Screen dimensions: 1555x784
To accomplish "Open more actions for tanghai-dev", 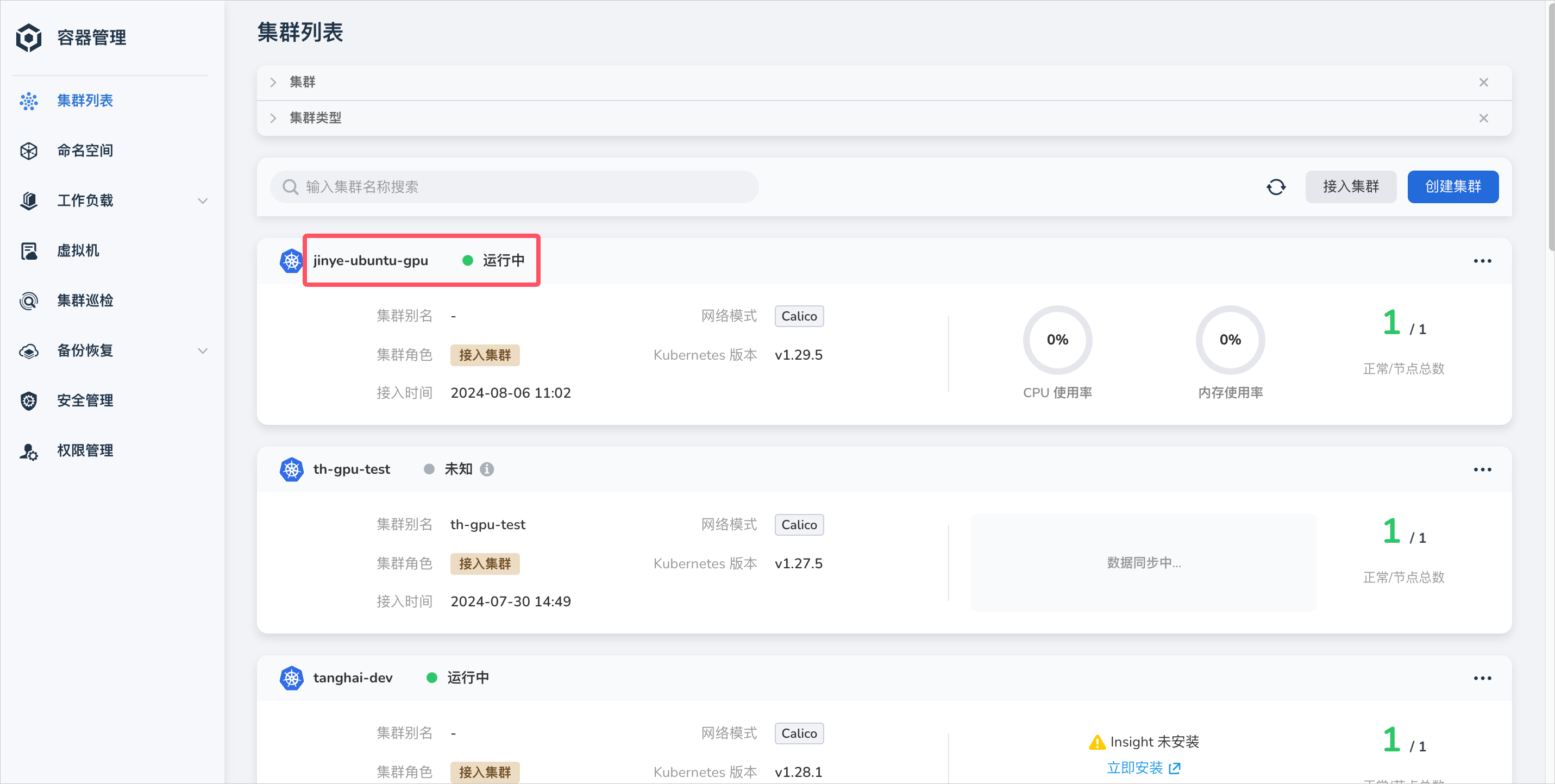I will [x=1482, y=678].
